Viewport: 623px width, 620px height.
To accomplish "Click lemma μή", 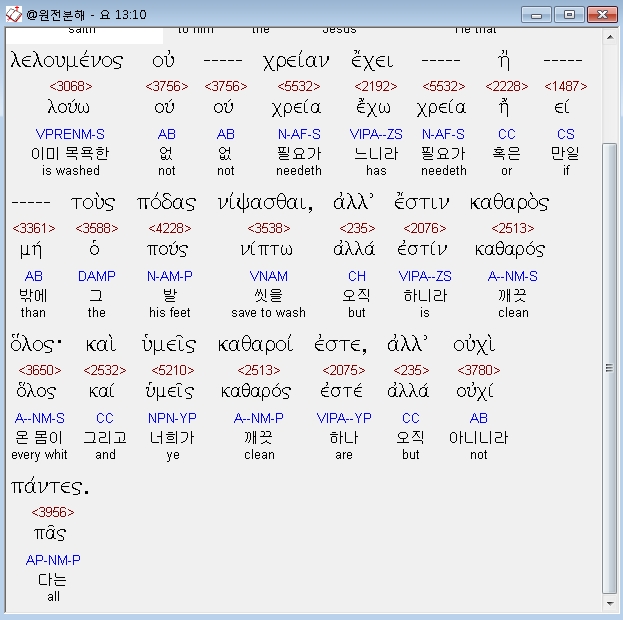I will point(31,250).
